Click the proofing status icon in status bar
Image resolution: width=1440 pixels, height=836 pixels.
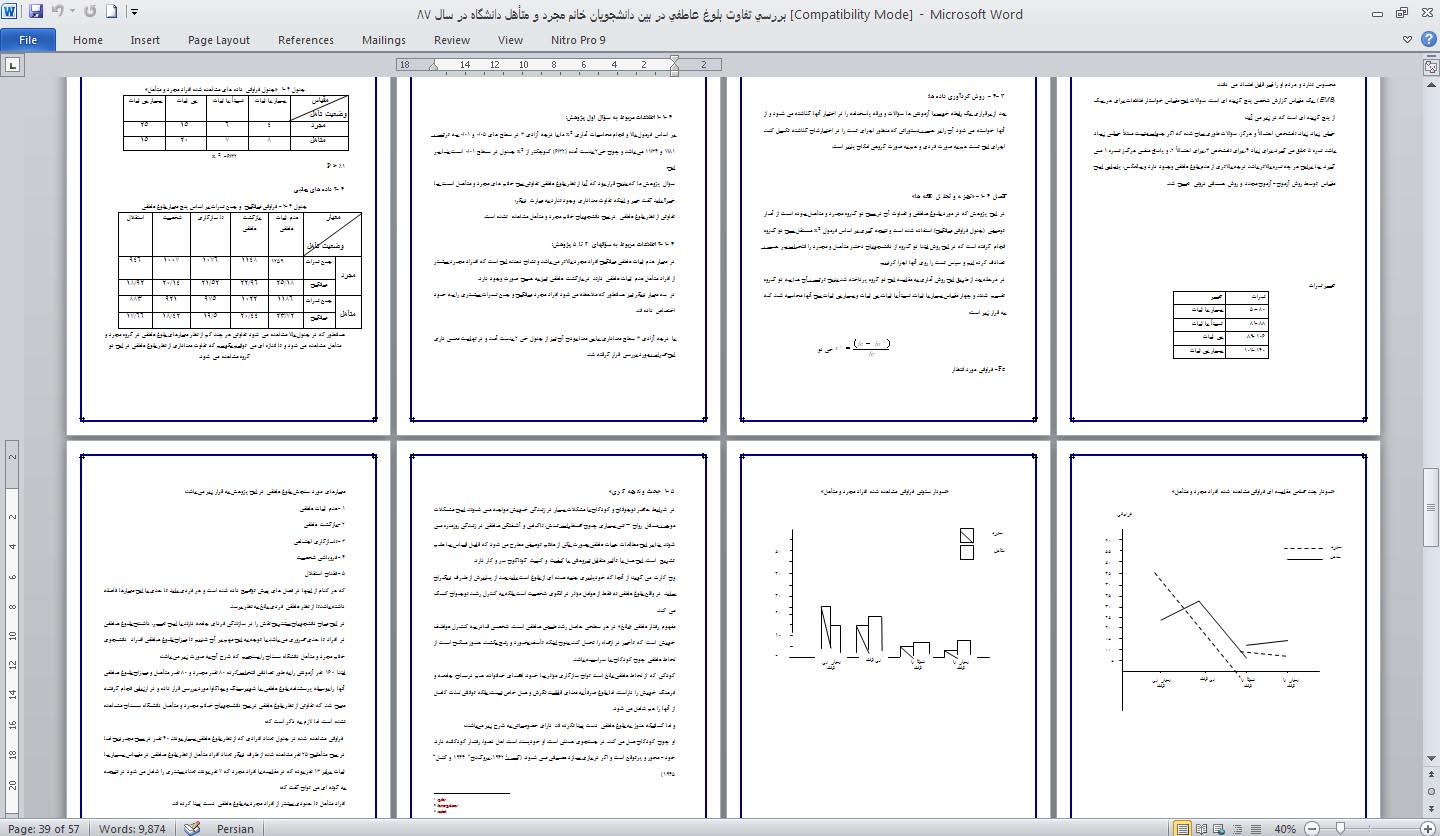pyautogui.click(x=192, y=828)
